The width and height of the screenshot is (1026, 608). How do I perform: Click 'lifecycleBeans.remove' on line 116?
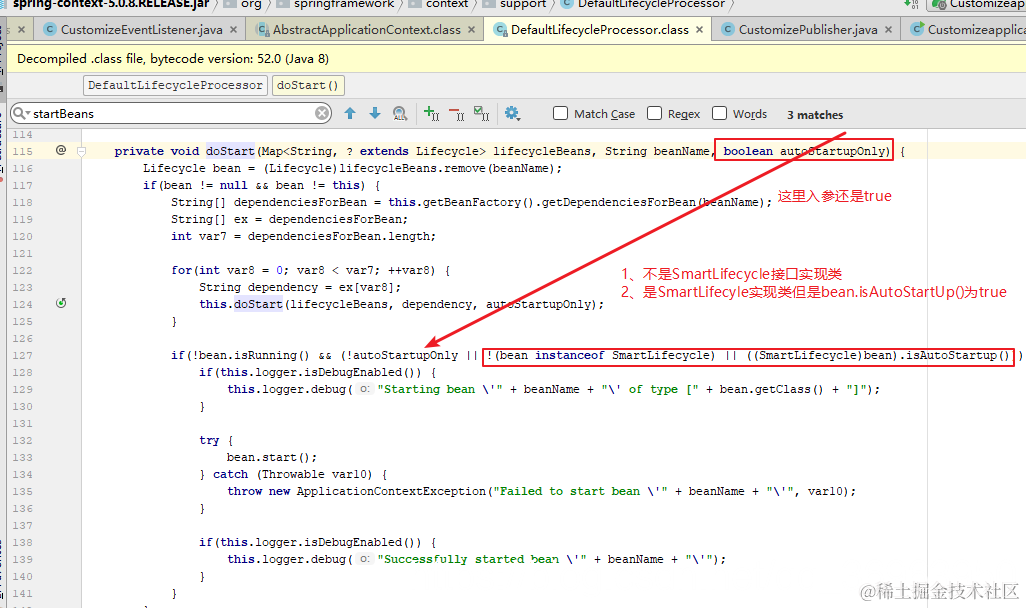coord(412,168)
